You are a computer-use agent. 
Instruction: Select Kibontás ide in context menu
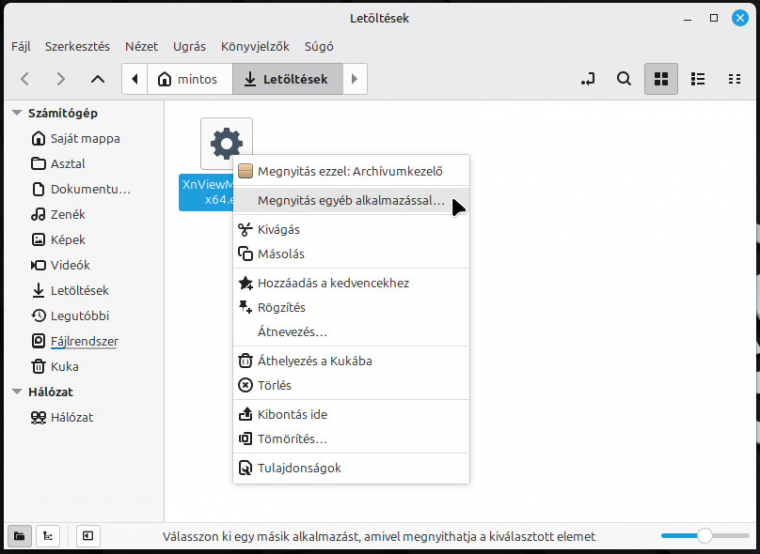tap(292, 414)
